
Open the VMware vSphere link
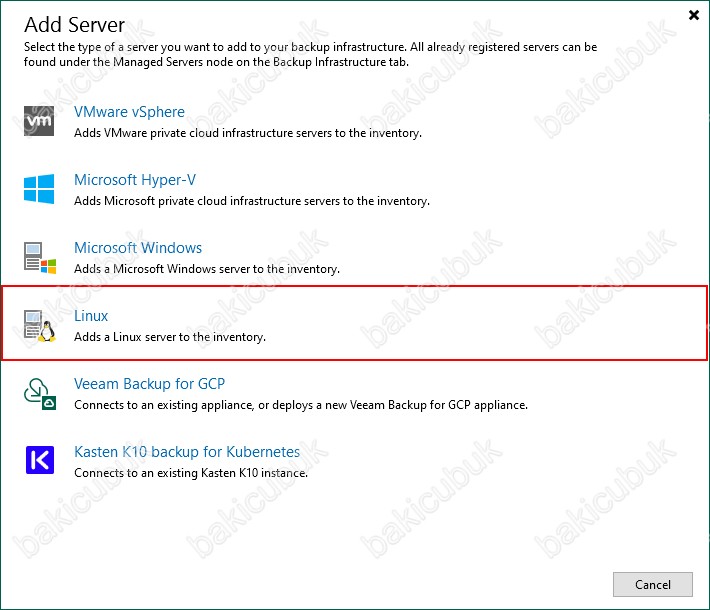[130, 112]
